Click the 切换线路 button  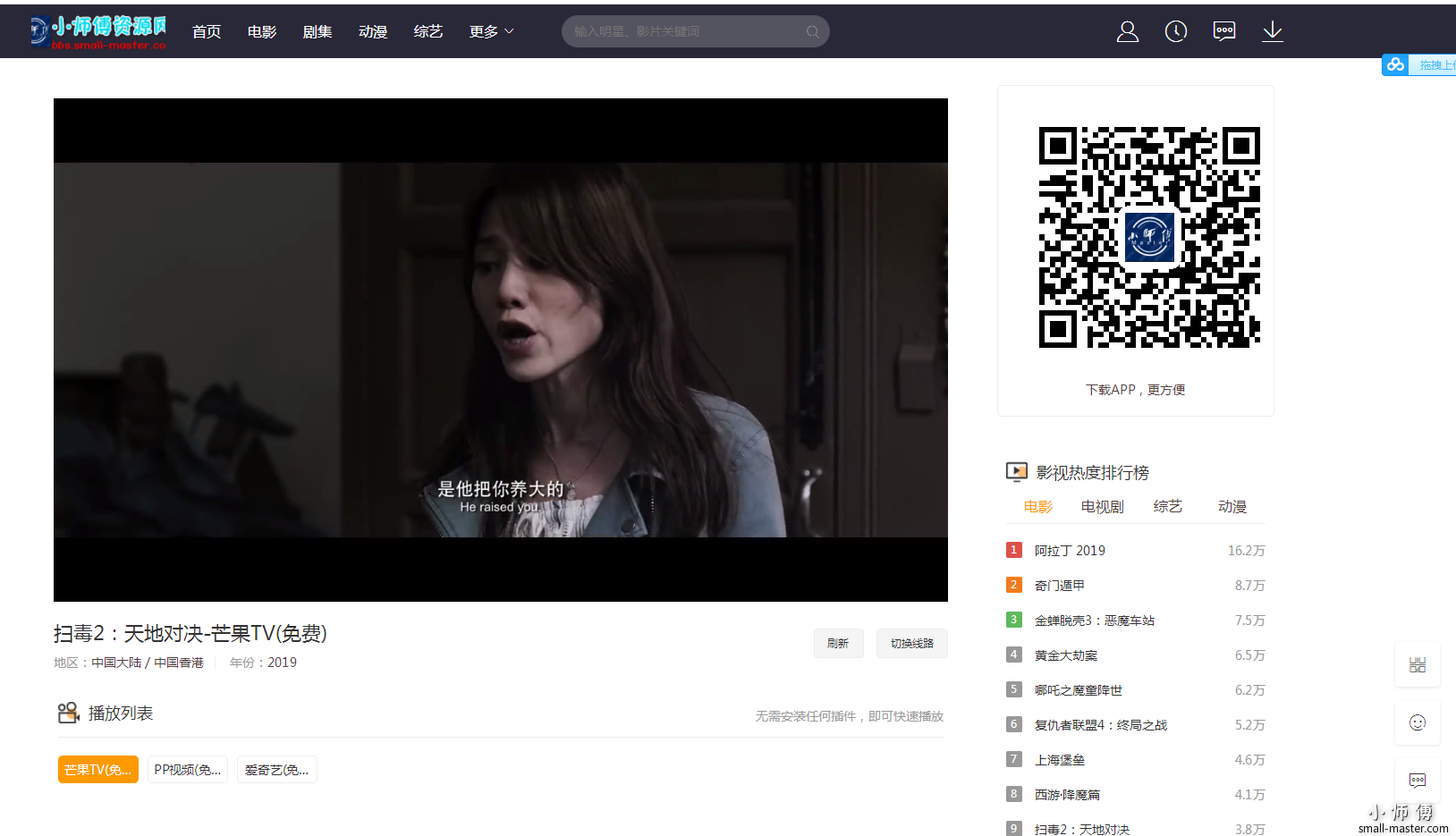pyautogui.click(x=911, y=644)
